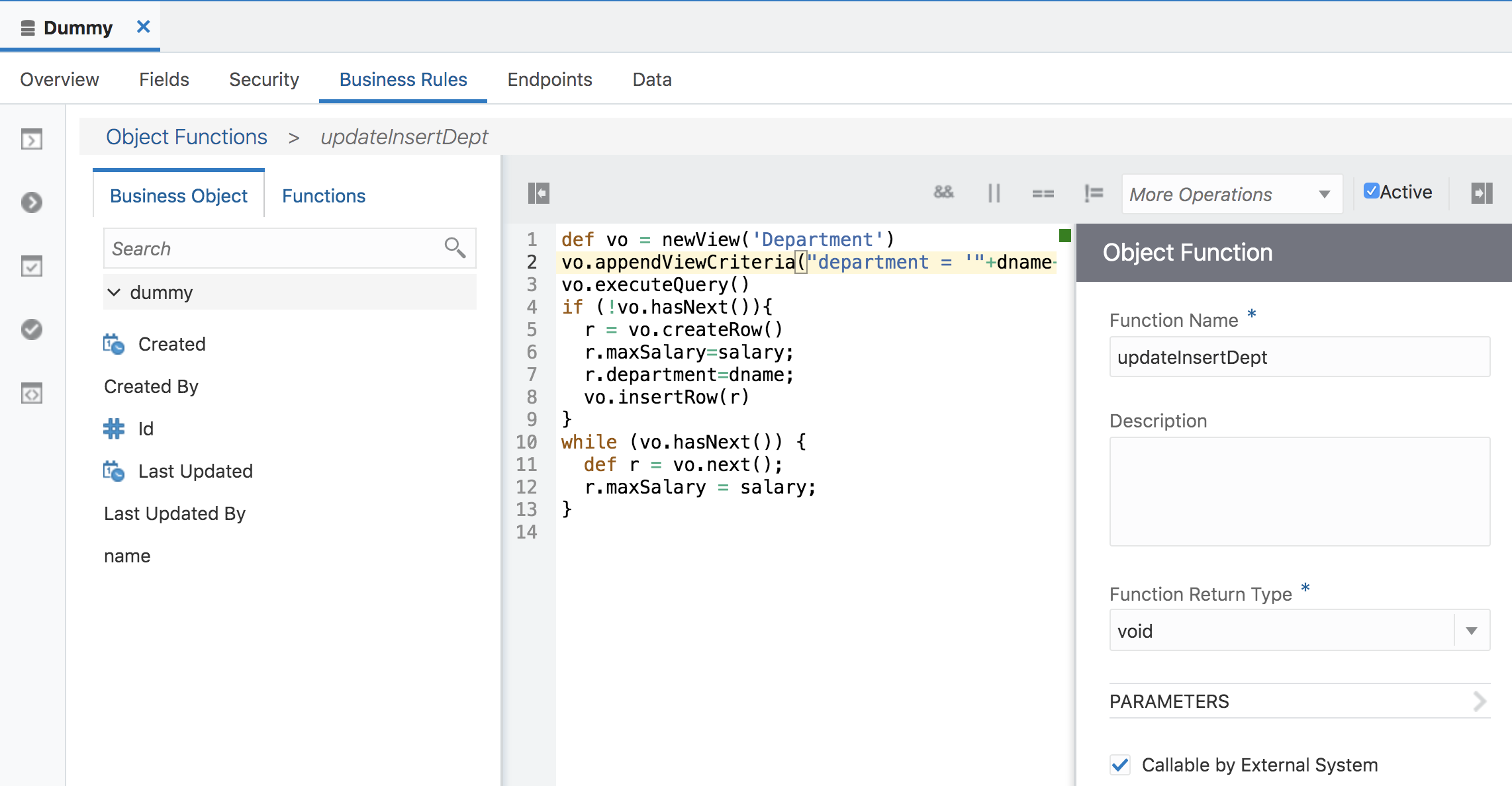Click the checkmark circle icon in the sidebar
The image size is (1512, 786).
(x=31, y=329)
